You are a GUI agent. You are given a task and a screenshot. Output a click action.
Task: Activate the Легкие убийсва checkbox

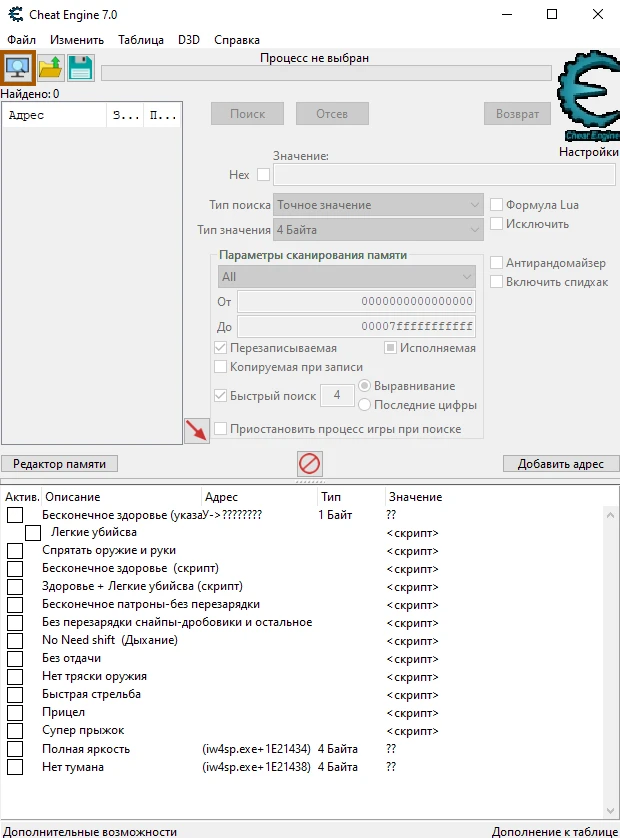pyautogui.click(x=33, y=533)
